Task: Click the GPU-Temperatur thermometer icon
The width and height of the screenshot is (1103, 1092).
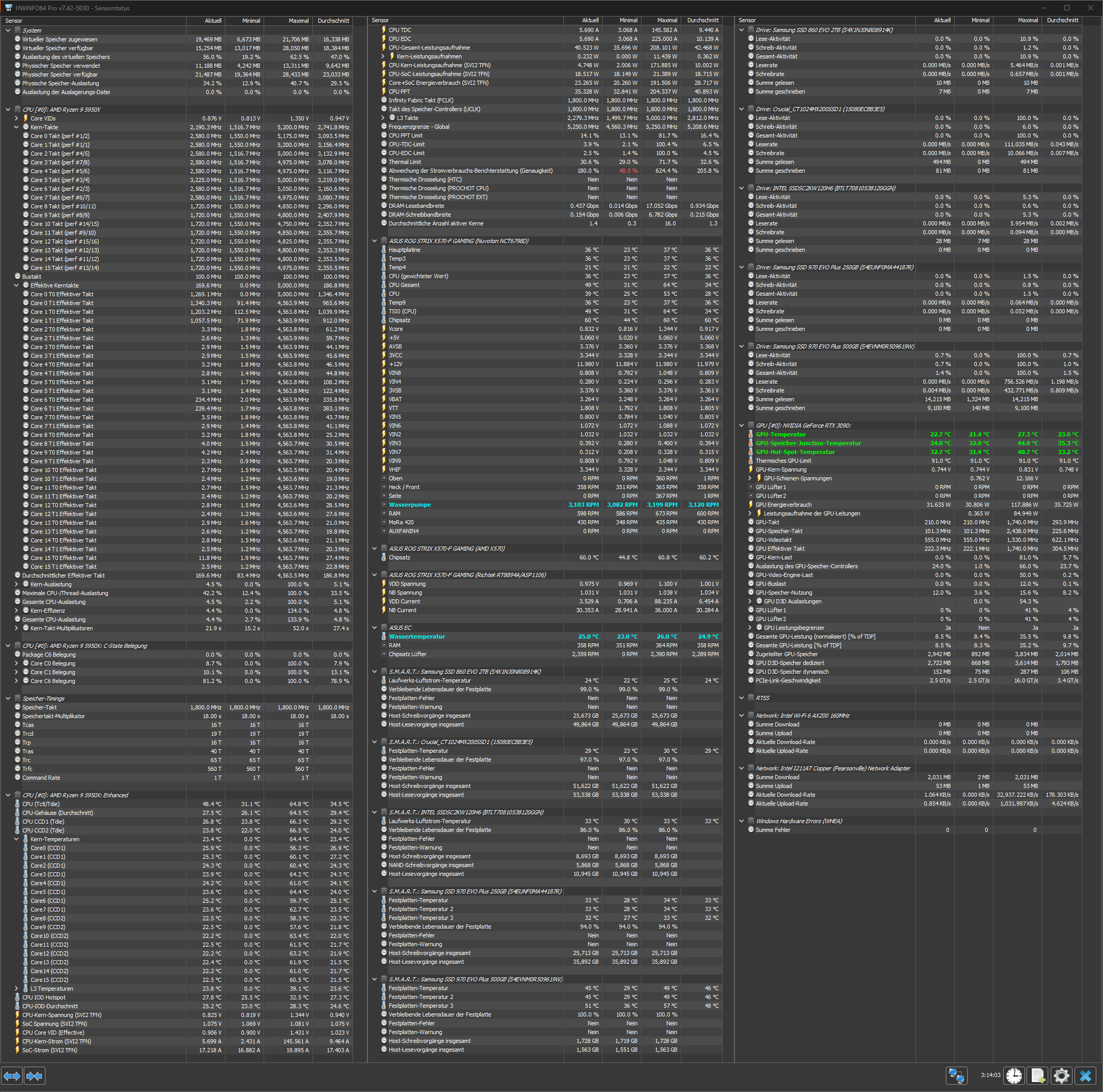Action: (750, 435)
